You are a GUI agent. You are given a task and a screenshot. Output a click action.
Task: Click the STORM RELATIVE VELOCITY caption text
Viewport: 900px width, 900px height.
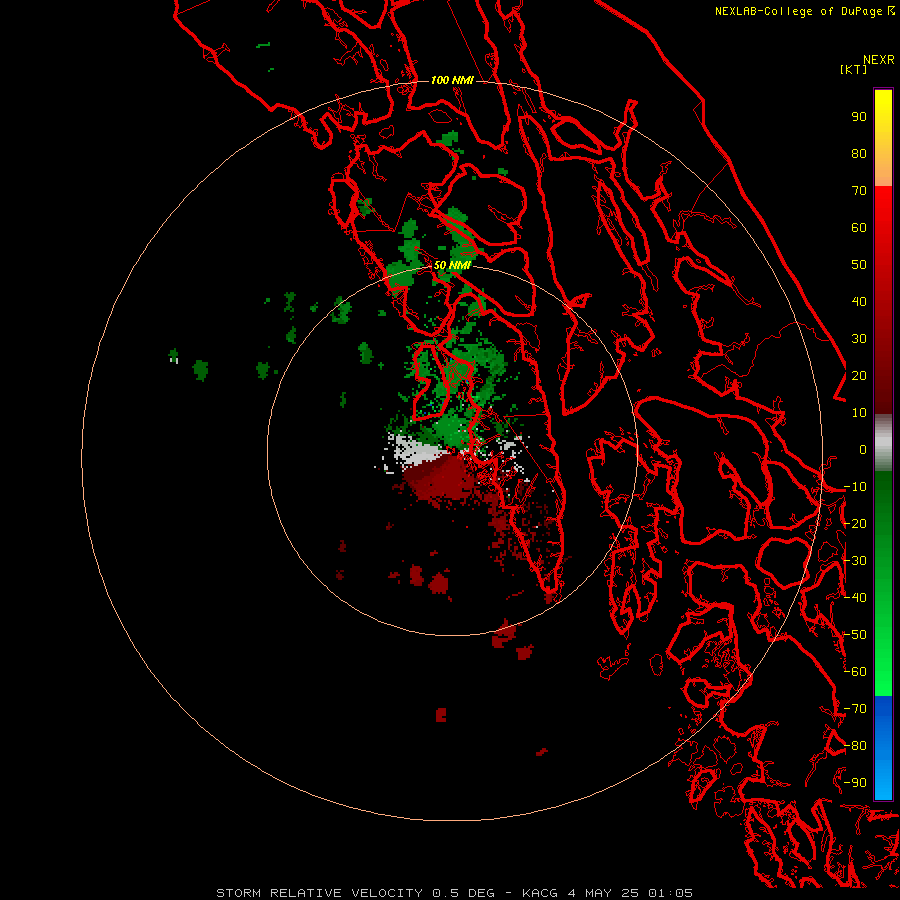[x=320, y=893]
